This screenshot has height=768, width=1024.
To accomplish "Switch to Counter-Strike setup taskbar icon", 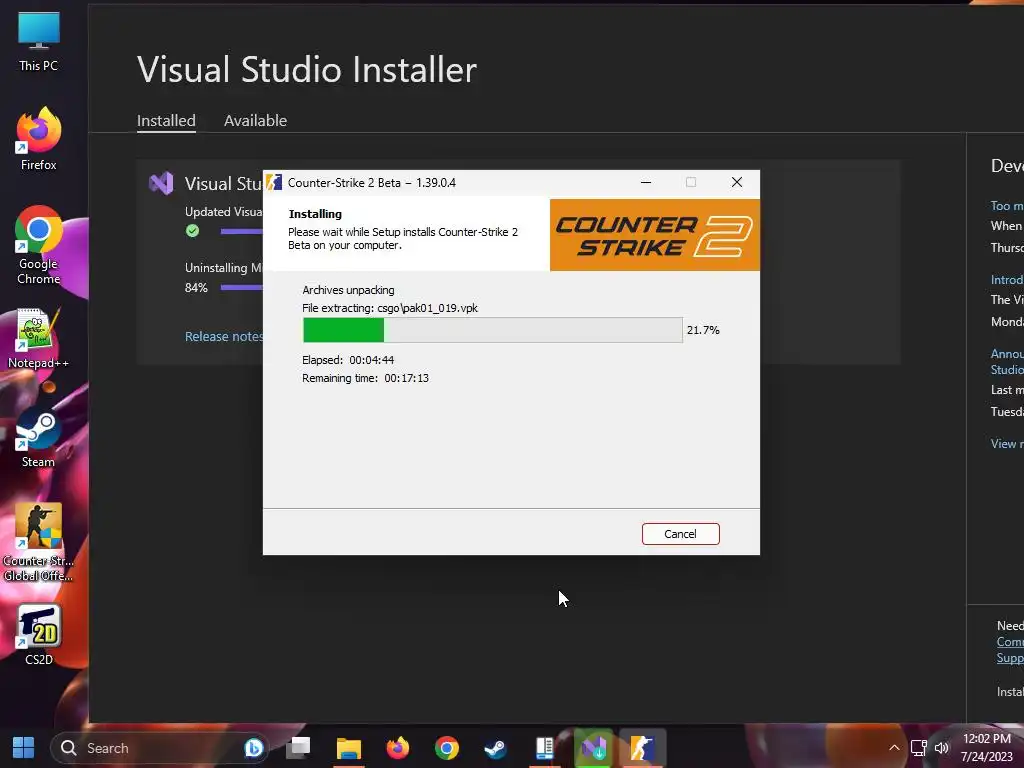I will (x=643, y=748).
